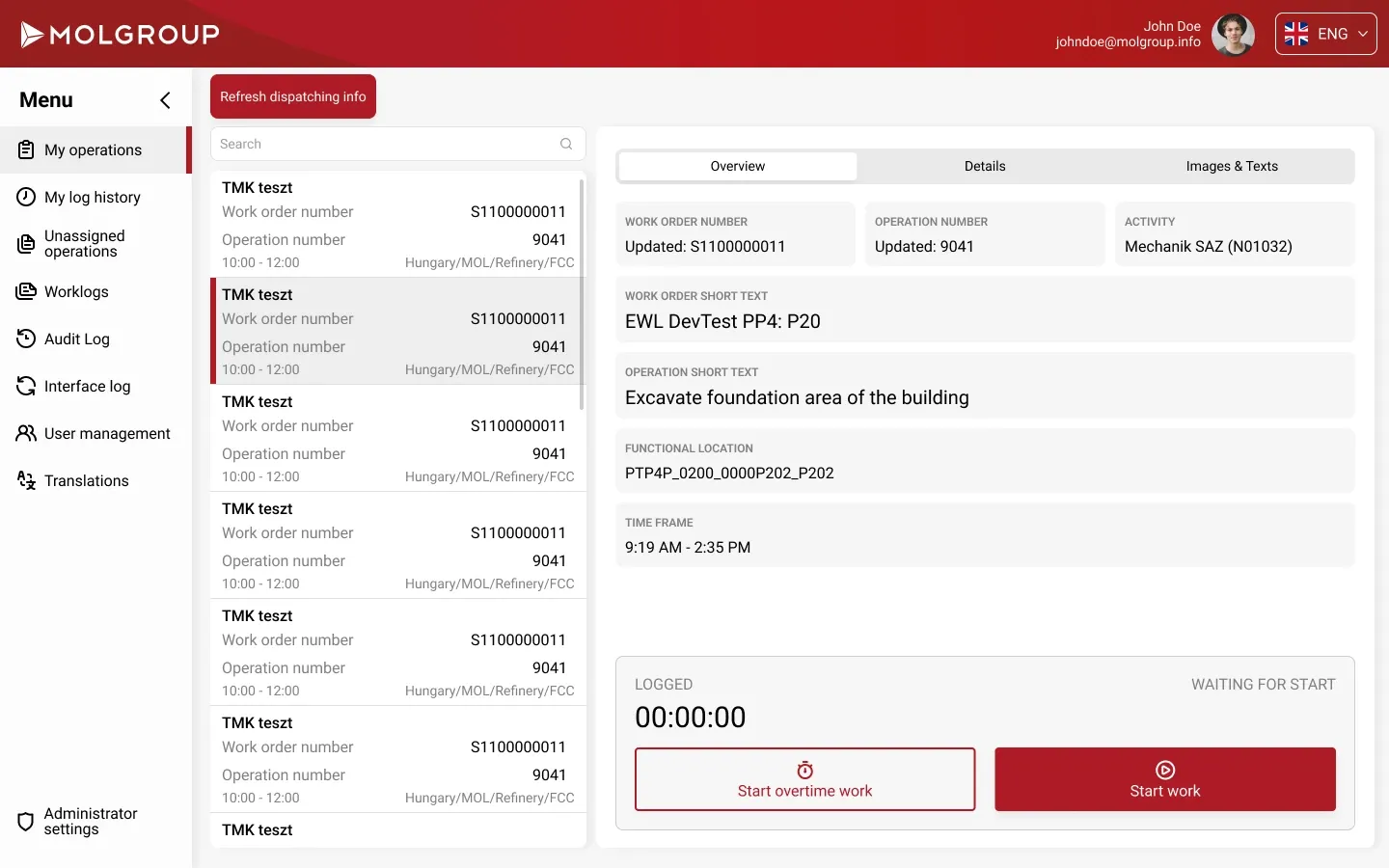Go to User management
Screen dimensions: 1389x868
[x=95, y=433]
